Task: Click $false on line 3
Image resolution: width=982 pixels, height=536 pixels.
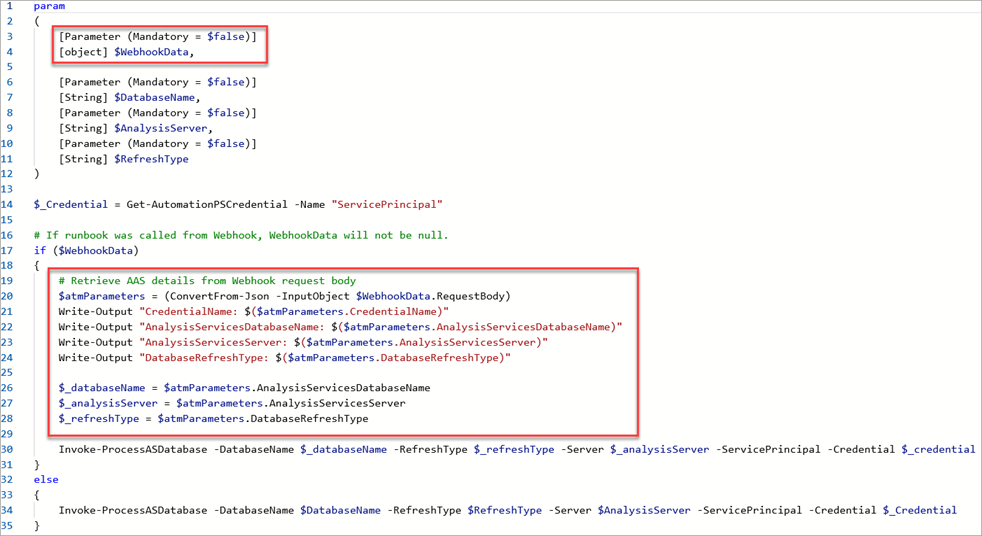Action: tap(226, 36)
